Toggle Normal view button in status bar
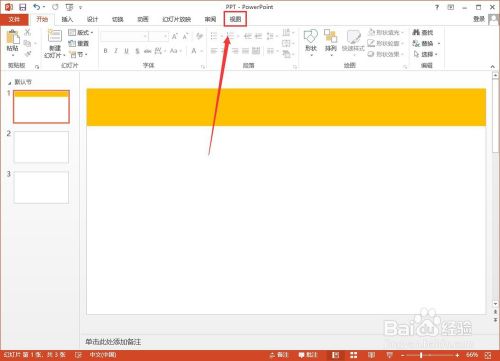The width and height of the screenshot is (500, 361). point(335,355)
